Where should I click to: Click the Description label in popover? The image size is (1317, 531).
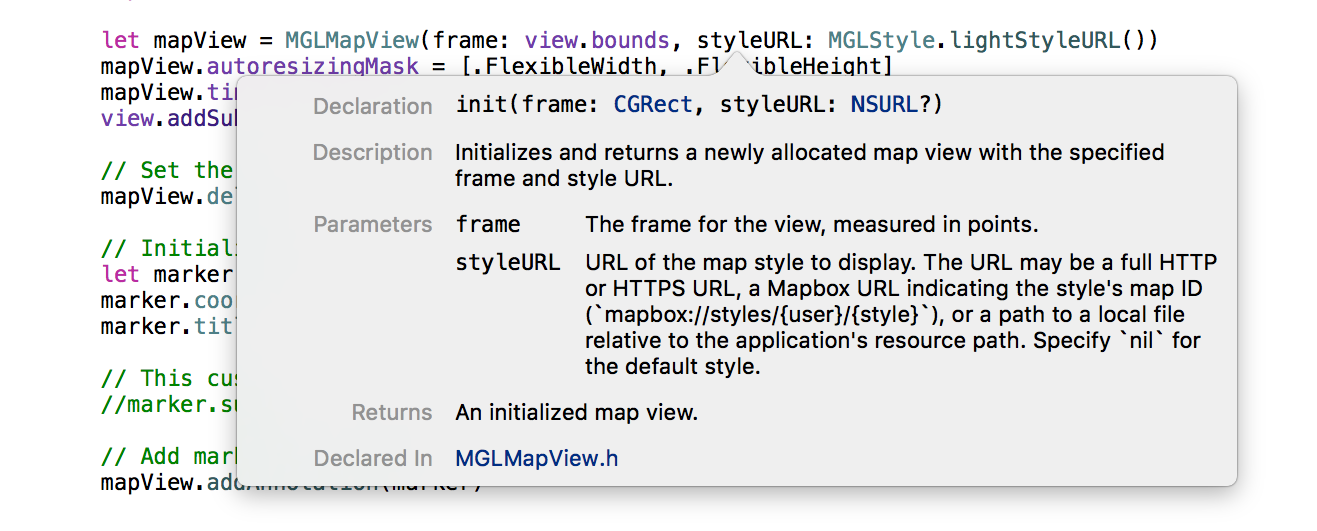click(373, 153)
